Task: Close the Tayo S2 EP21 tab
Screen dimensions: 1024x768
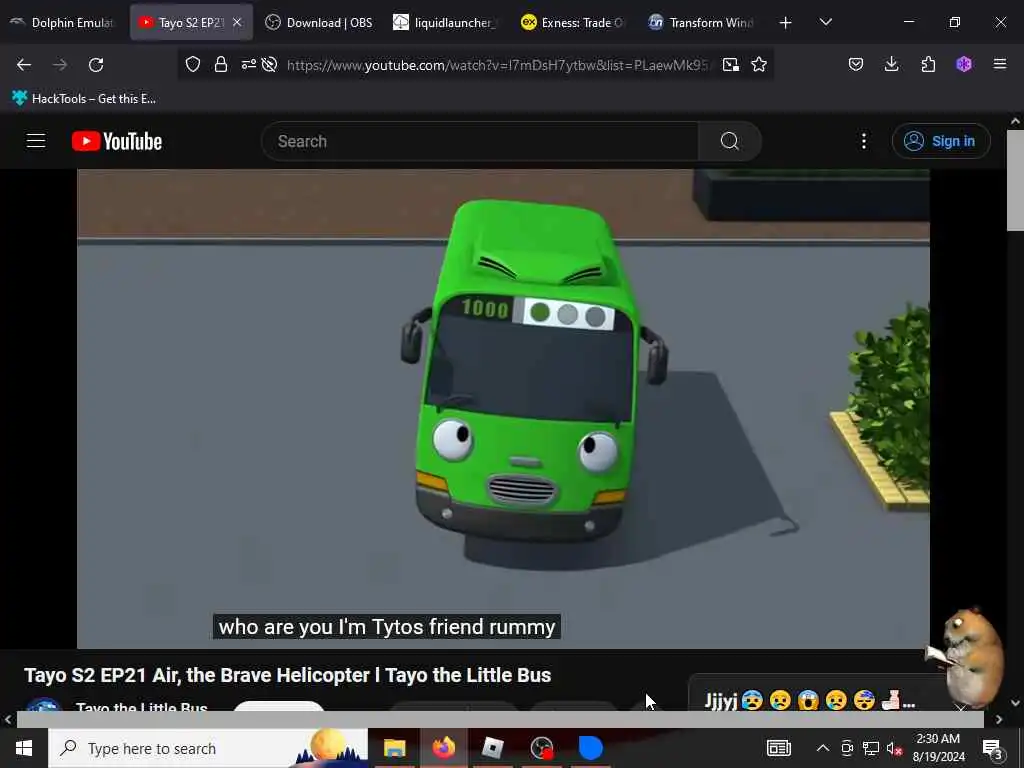Action: [237, 22]
